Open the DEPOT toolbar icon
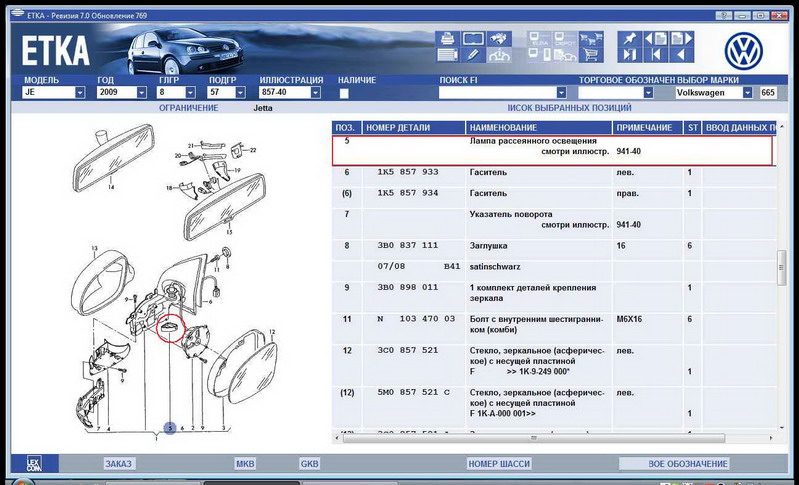799x485 pixels. (x=565, y=39)
